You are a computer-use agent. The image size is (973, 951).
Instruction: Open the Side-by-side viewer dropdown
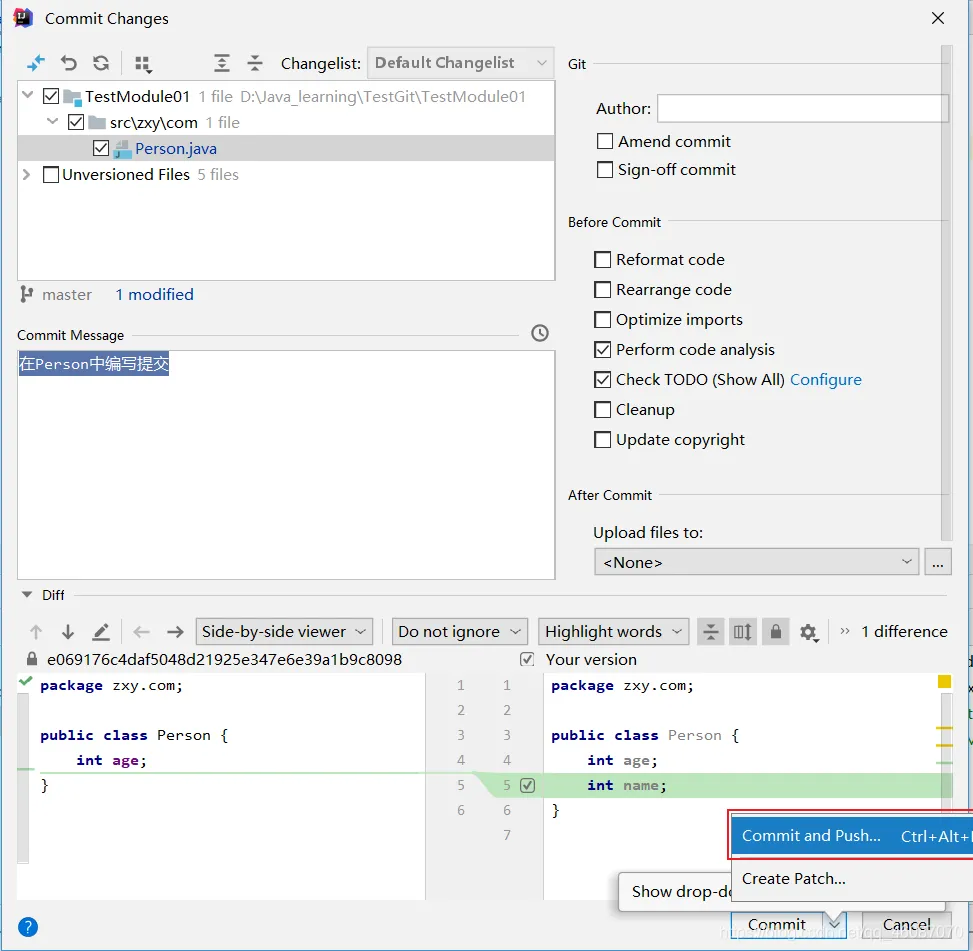pos(284,632)
